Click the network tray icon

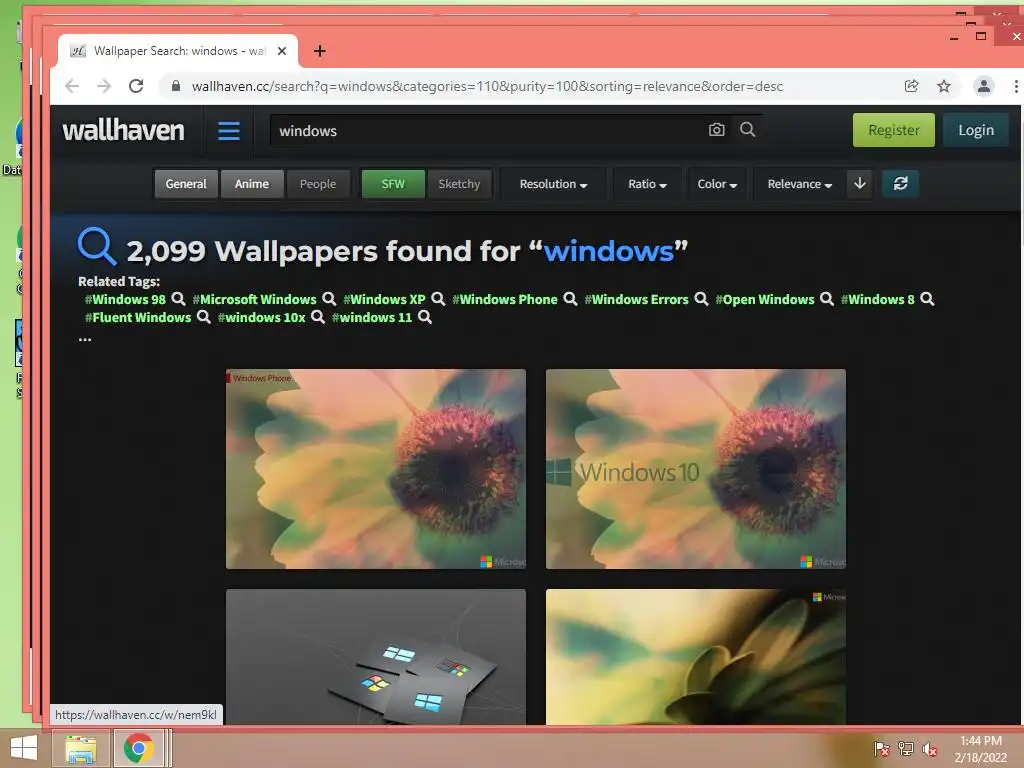click(906, 749)
